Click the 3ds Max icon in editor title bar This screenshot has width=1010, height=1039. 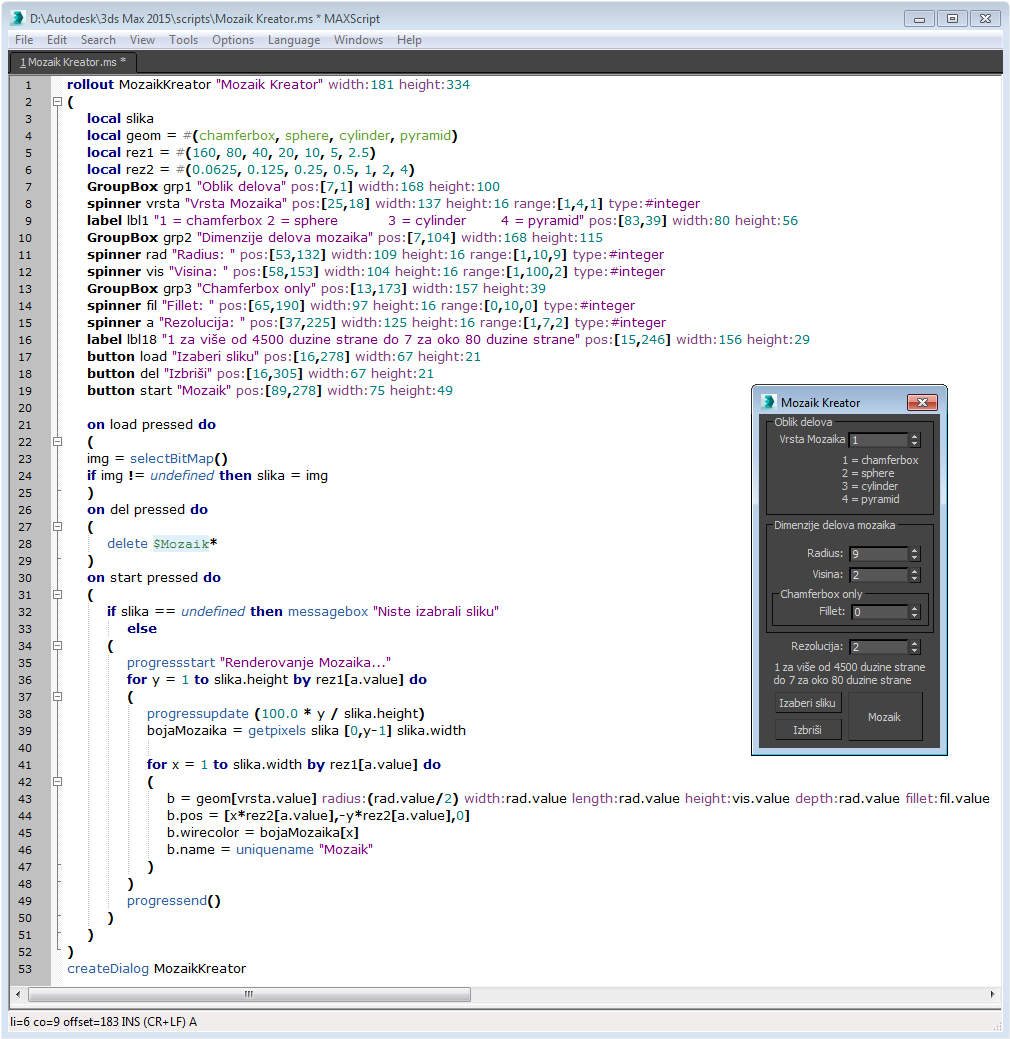point(17,18)
